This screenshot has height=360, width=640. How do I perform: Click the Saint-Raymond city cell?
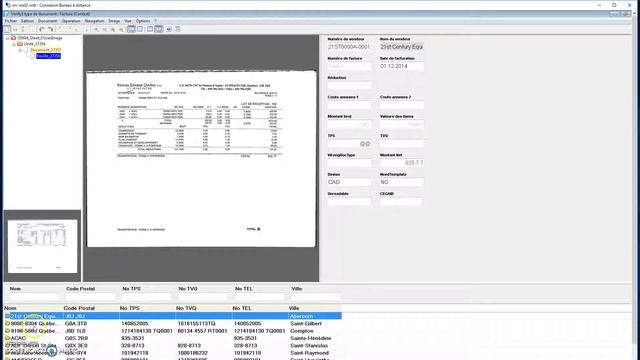pos(309,353)
